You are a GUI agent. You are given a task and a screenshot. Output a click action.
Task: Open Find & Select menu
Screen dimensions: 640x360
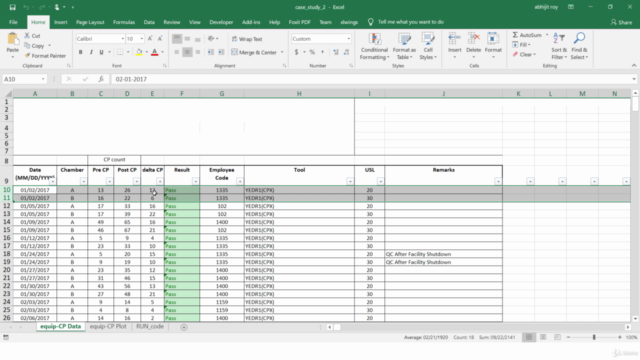[x=579, y=46]
